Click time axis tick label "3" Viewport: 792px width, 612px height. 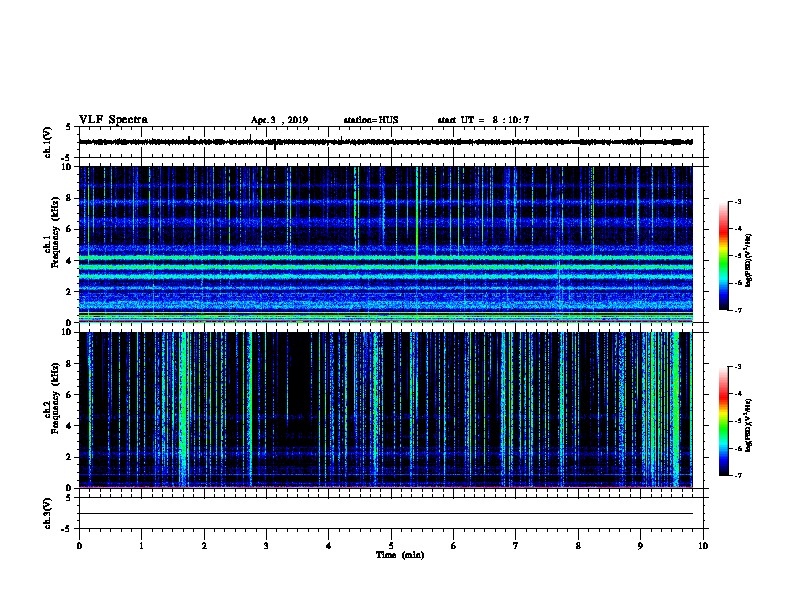[x=266, y=546]
